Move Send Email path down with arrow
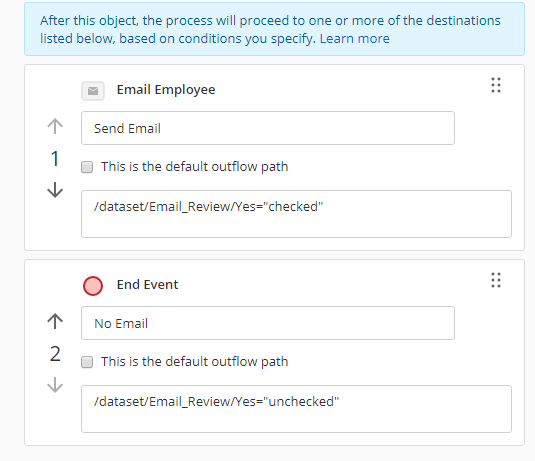535x461 pixels. pyautogui.click(x=55, y=190)
